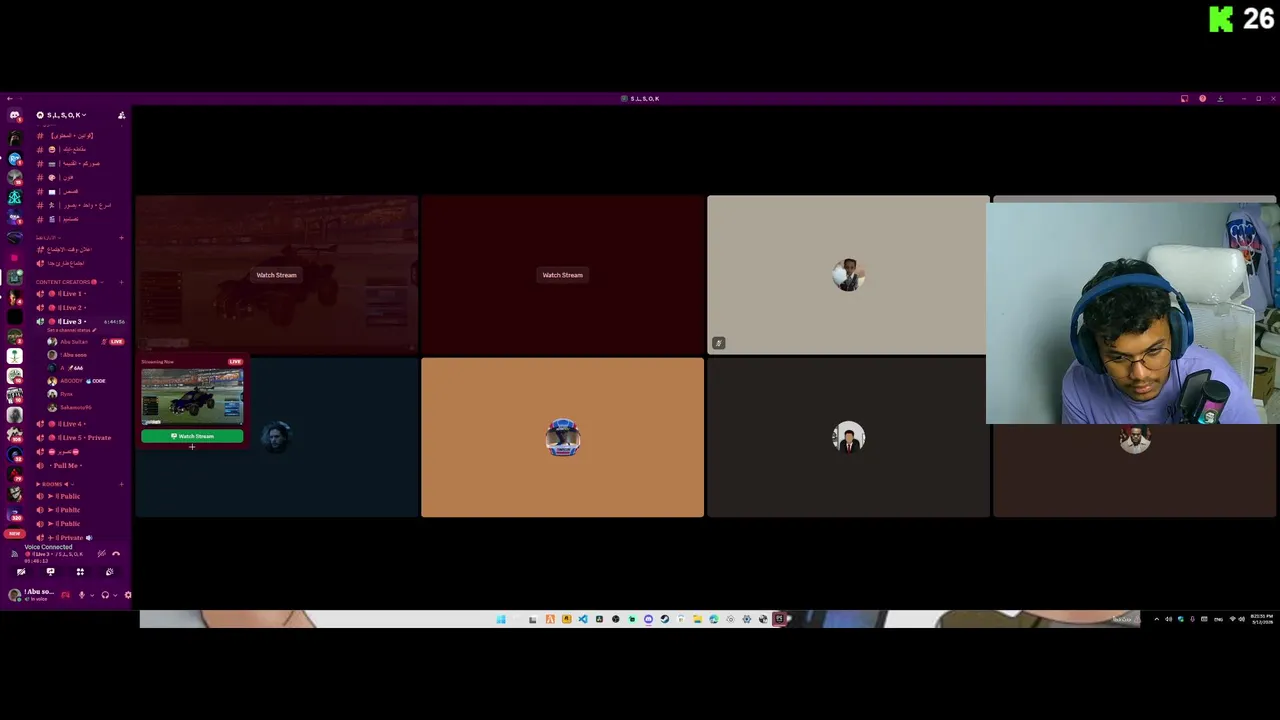Image resolution: width=1280 pixels, height=720 pixels.
Task: Add a channel to the ROOMS category
Action: click(122, 484)
